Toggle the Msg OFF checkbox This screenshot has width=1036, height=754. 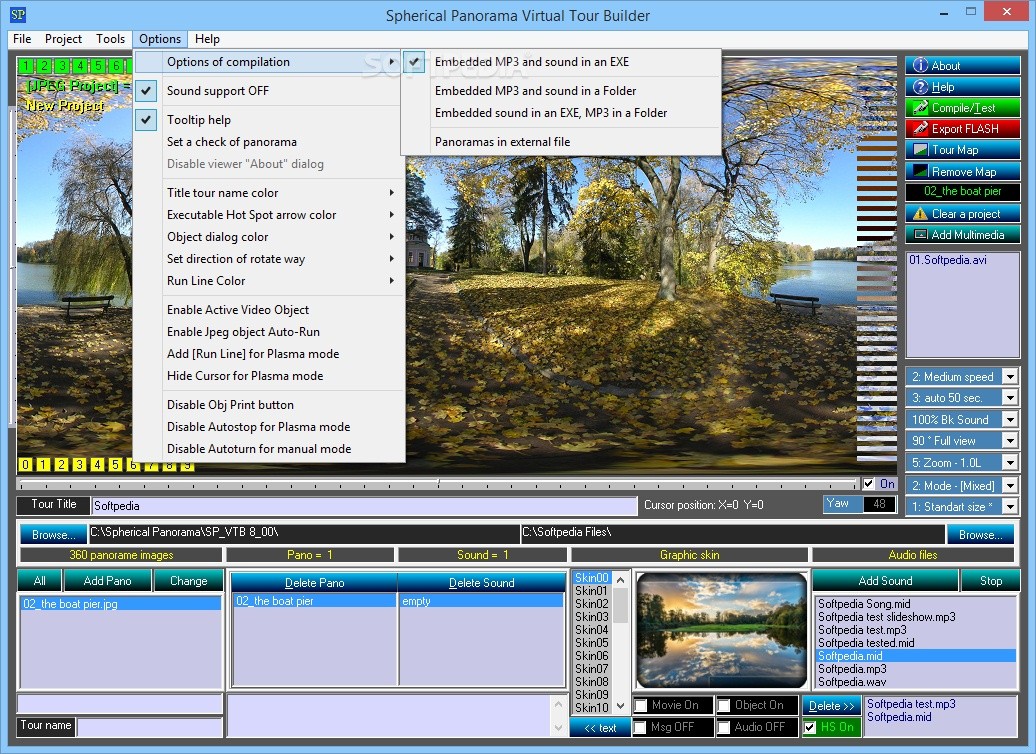tap(640, 727)
